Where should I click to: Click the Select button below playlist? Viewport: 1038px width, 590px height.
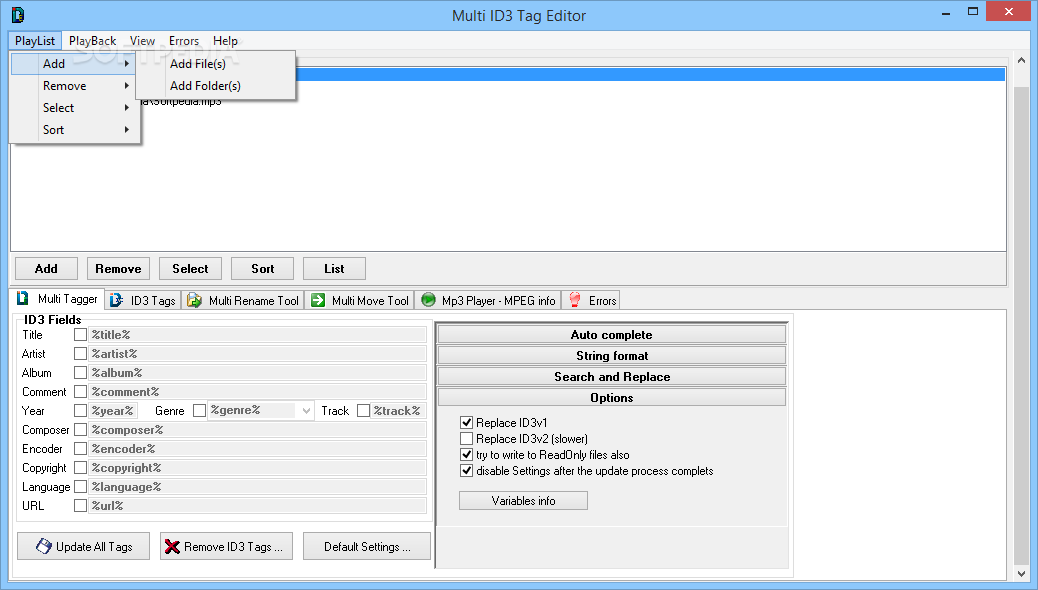[x=191, y=269]
